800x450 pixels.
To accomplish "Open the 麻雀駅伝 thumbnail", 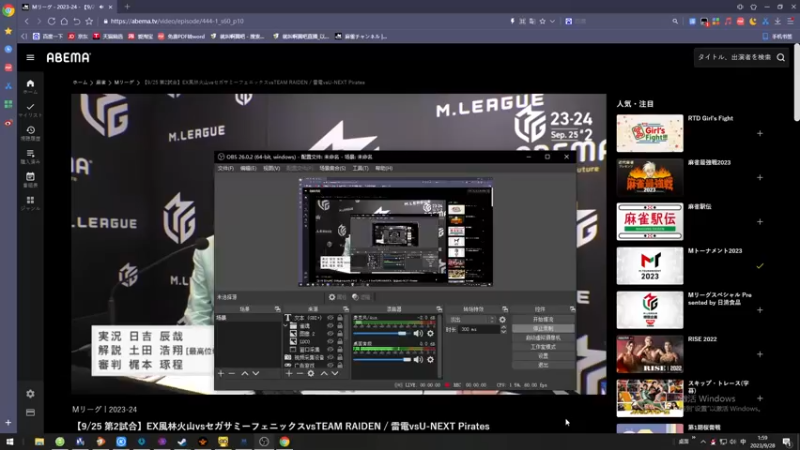I will coord(649,221).
